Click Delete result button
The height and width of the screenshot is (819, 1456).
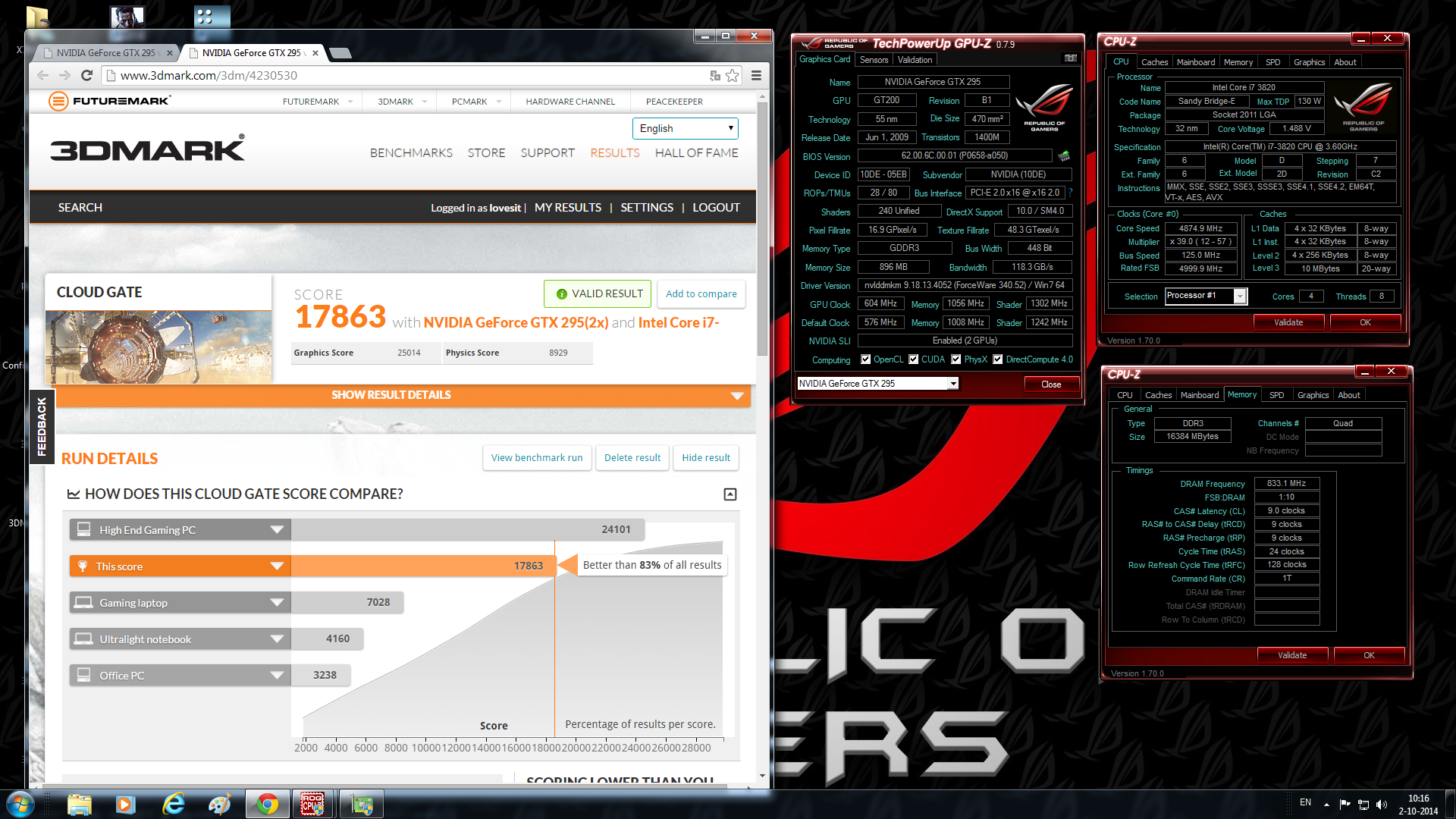632,458
